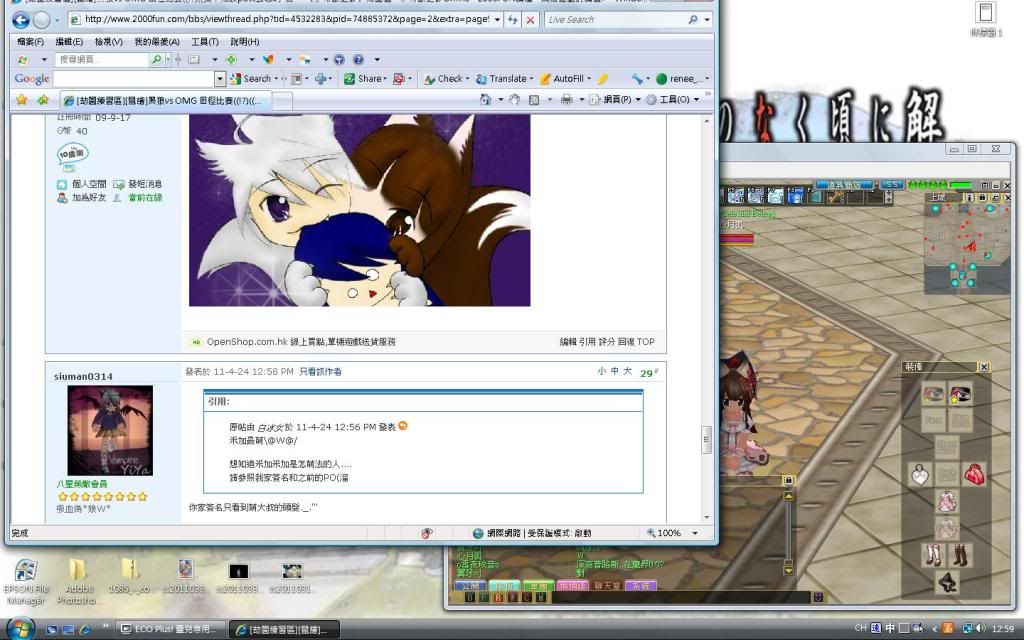Click the browser Back arrow button
The height and width of the screenshot is (640, 1024).
click(20, 20)
